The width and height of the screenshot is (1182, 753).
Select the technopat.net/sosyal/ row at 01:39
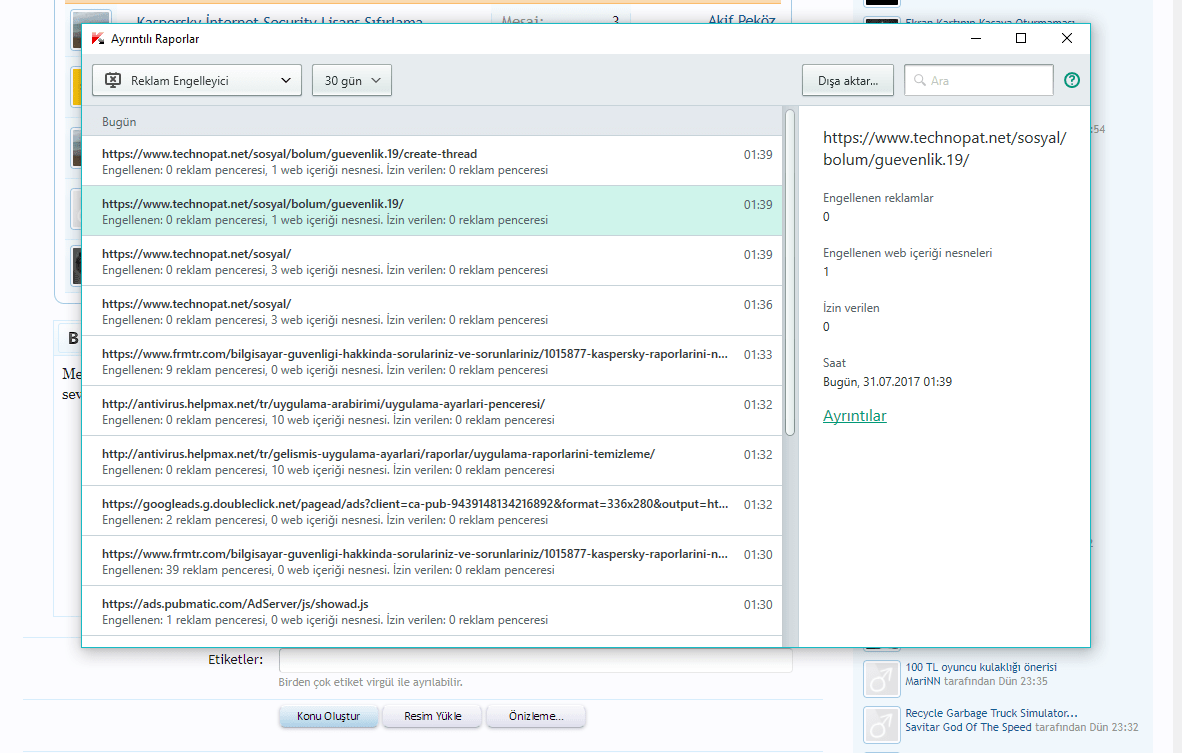pos(432,261)
